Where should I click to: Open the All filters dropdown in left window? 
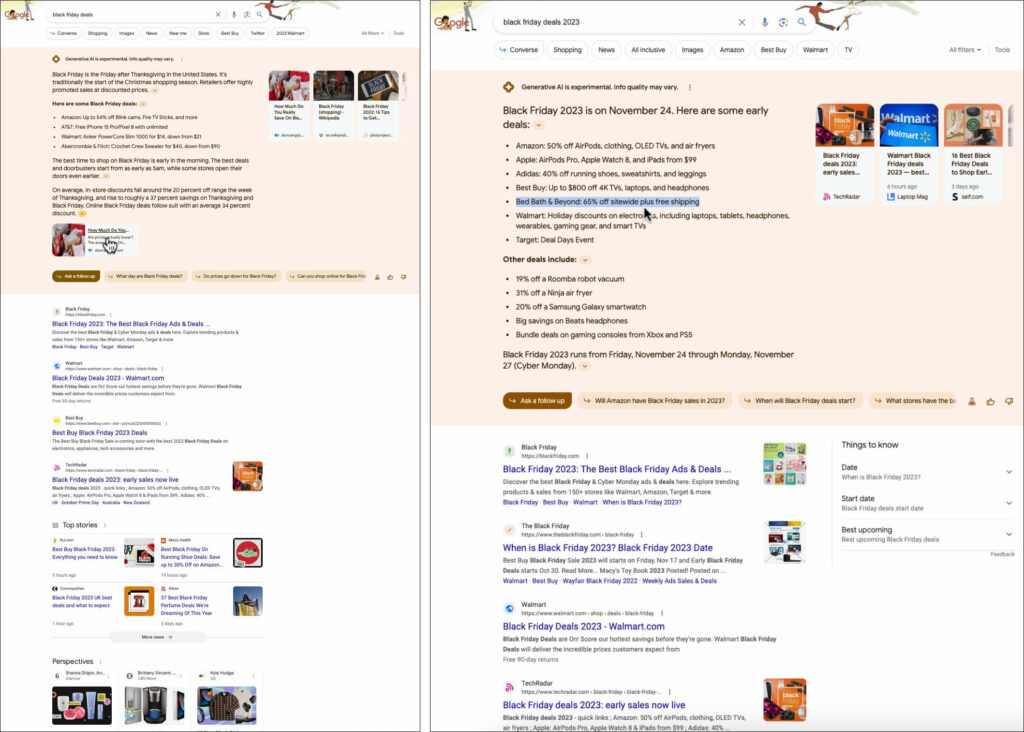372,33
